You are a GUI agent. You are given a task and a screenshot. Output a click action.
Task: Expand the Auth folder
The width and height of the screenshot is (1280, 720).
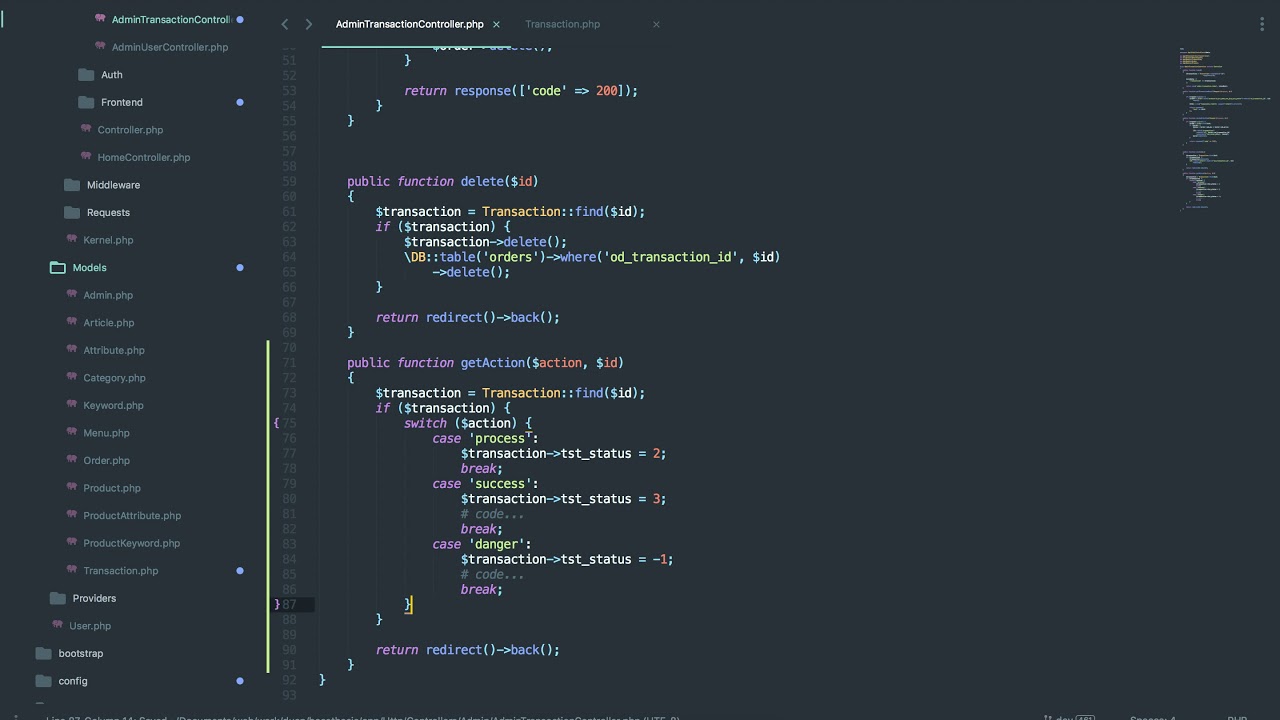[86, 74]
